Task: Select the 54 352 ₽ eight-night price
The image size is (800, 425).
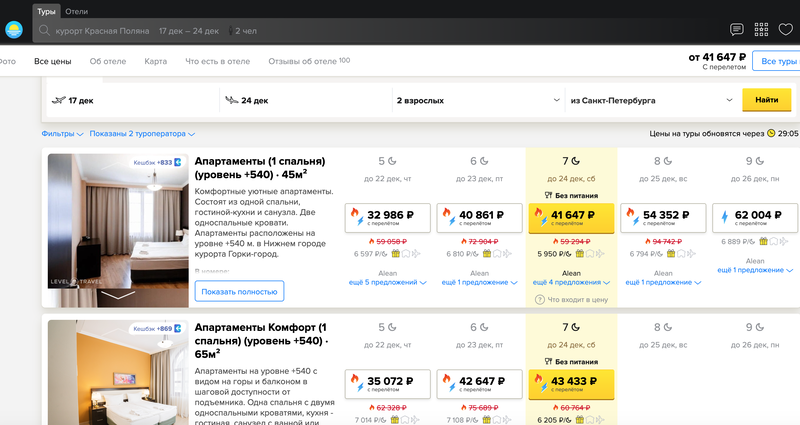Action: (663, 218)
